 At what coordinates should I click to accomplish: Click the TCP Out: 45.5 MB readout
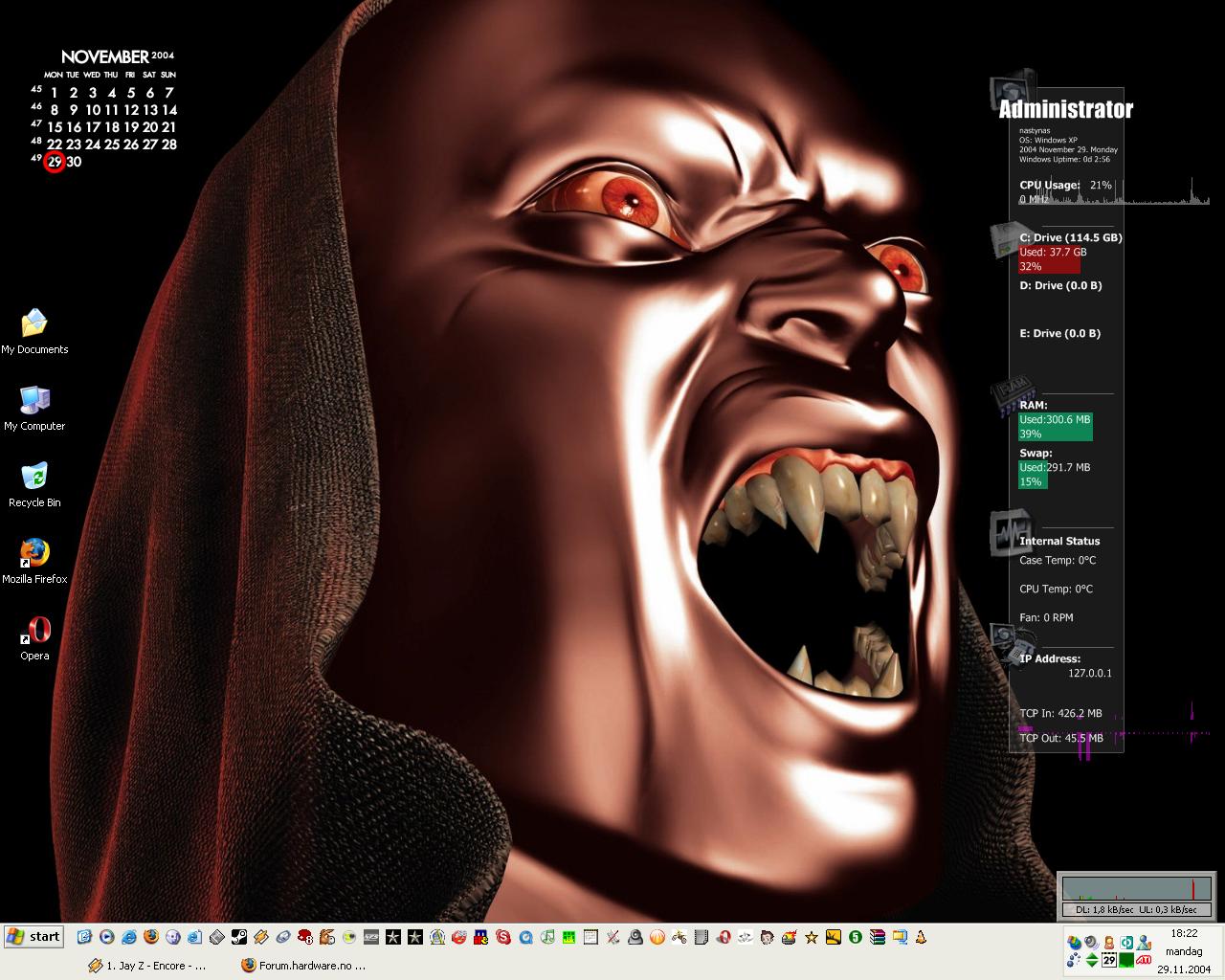tap(1061, 738)
